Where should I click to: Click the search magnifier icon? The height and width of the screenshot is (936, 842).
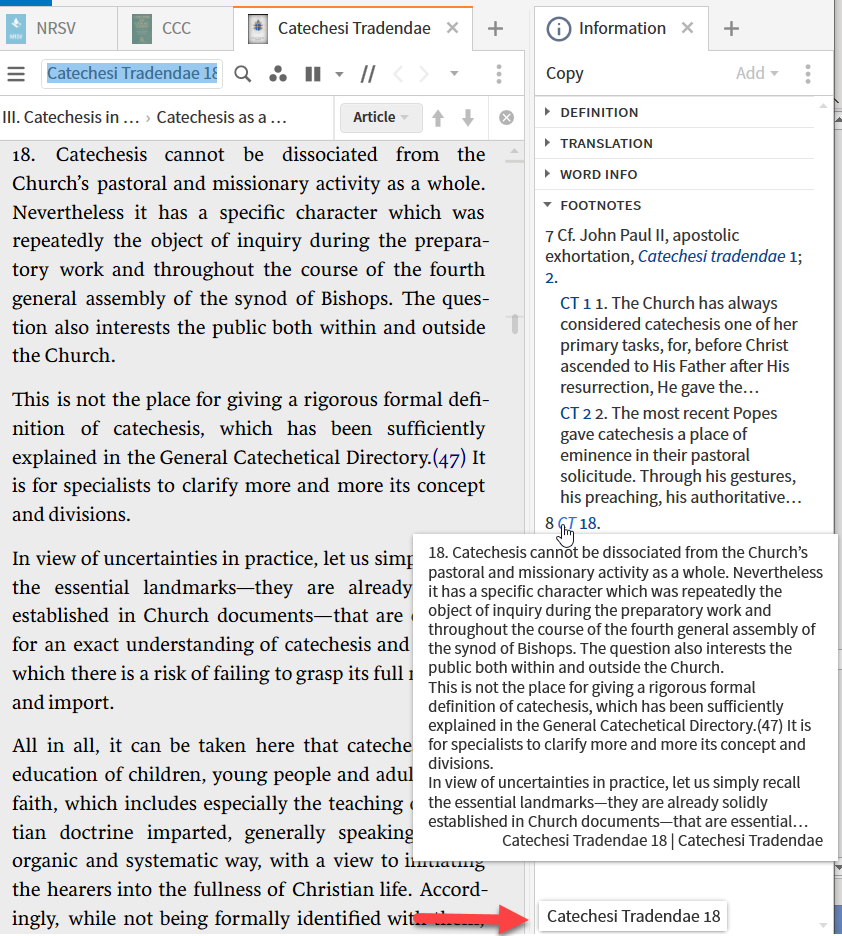click(x=242, y=74)
